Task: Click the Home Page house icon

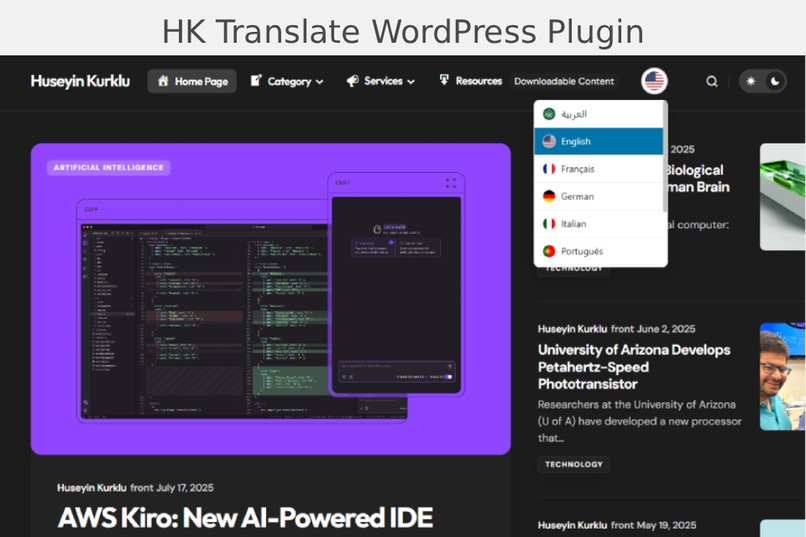Action: (x=163, y=81)
